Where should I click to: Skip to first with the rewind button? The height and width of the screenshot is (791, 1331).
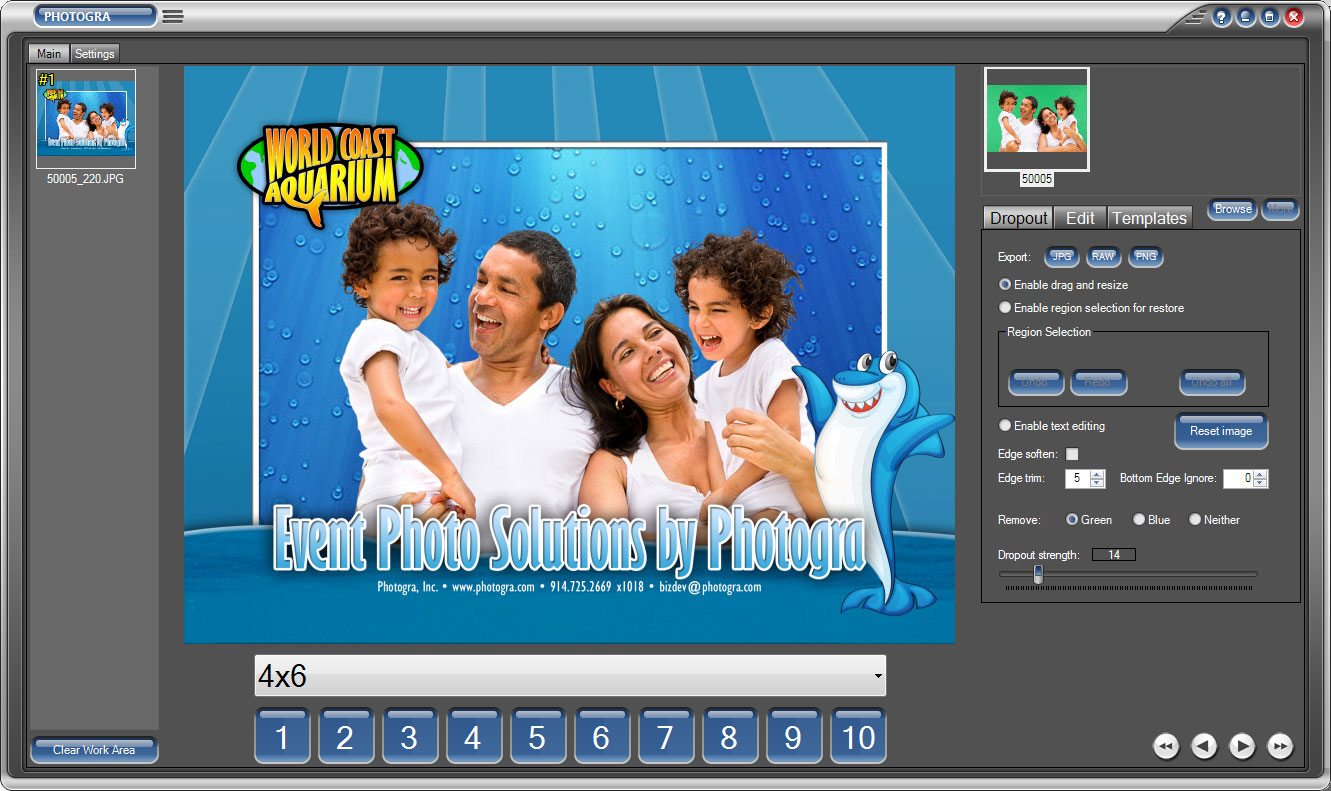point(1166,746)
